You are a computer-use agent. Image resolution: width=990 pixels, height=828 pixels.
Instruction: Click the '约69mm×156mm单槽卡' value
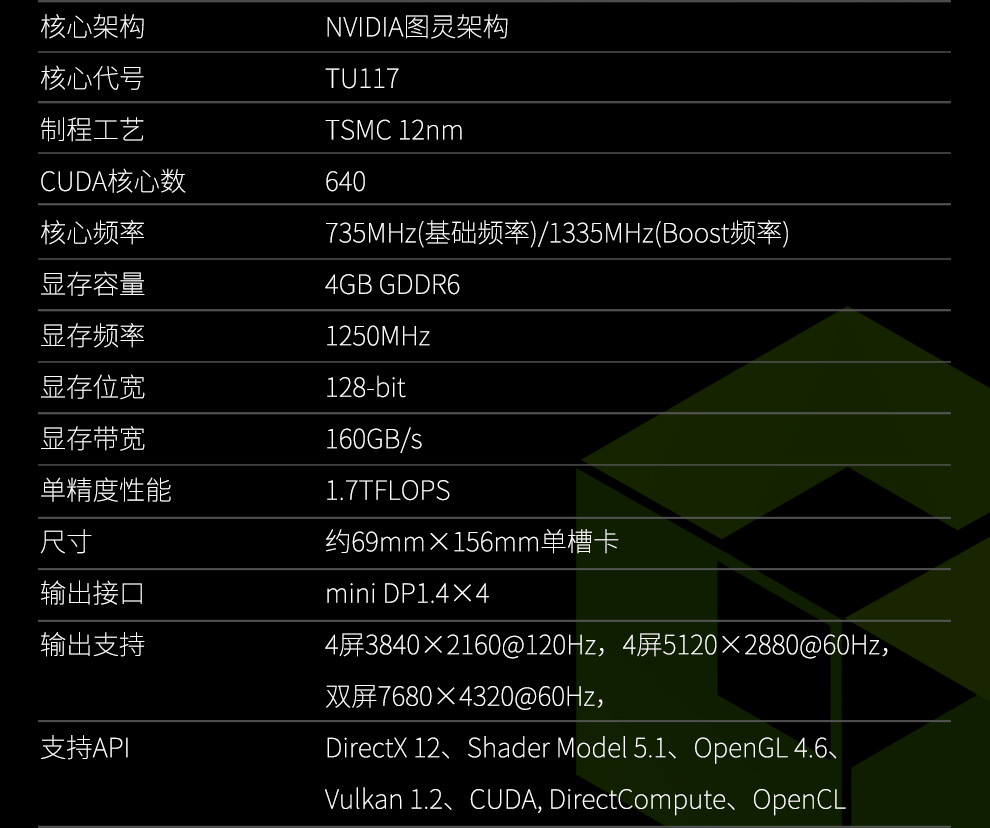[472, 542]
